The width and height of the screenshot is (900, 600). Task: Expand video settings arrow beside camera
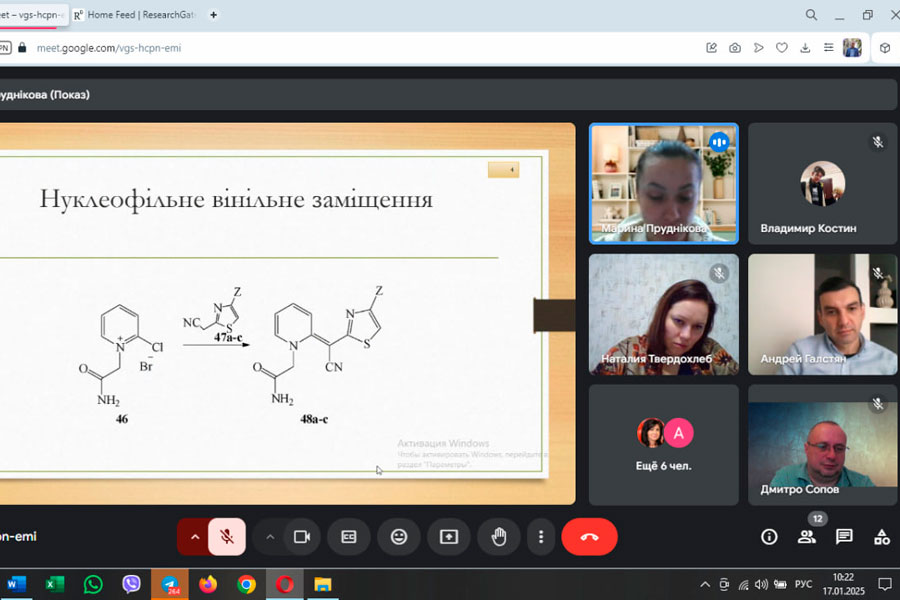pos(269,537)
